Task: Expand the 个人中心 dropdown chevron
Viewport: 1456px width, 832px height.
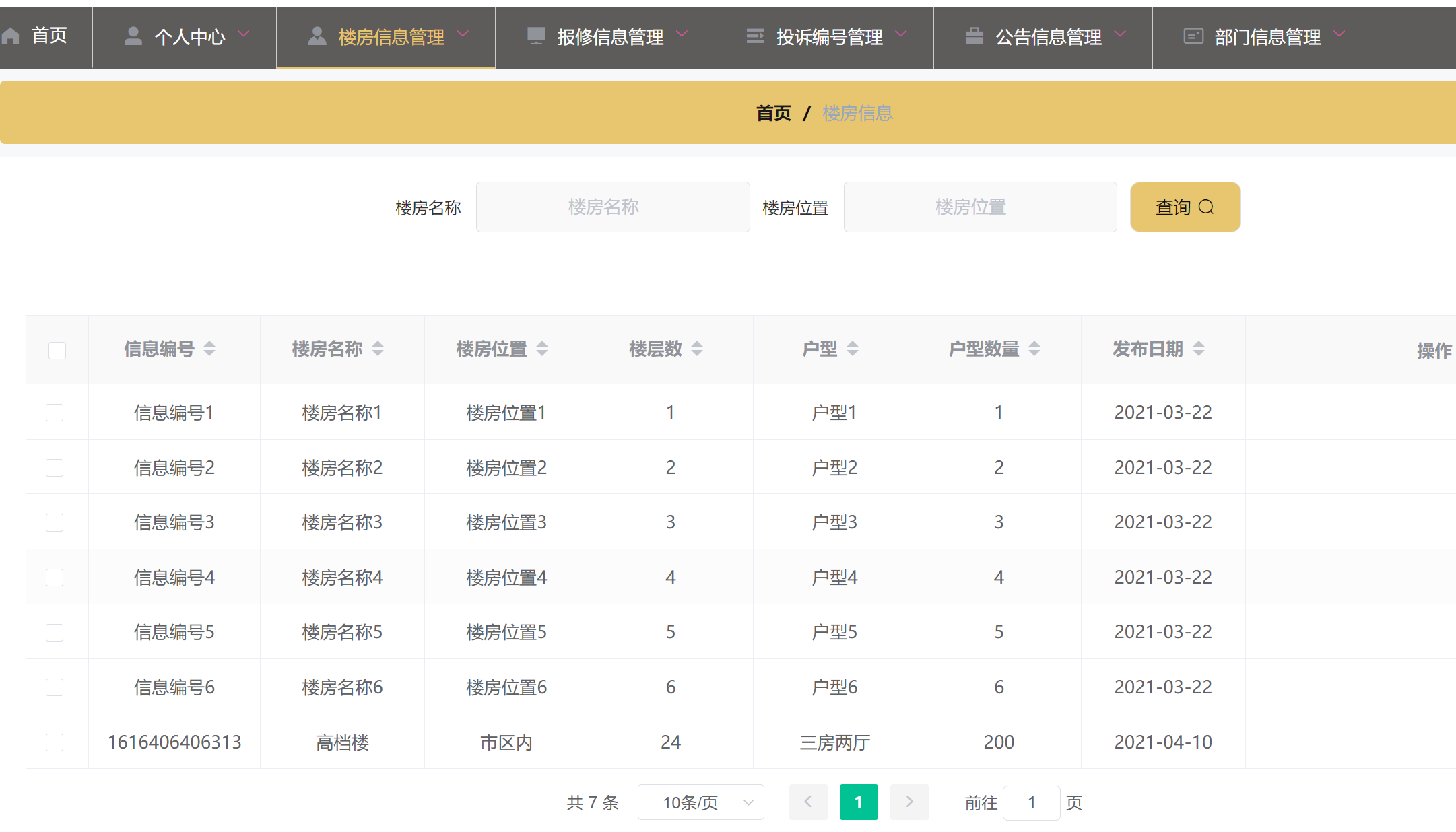Action: tap(244, 34)
